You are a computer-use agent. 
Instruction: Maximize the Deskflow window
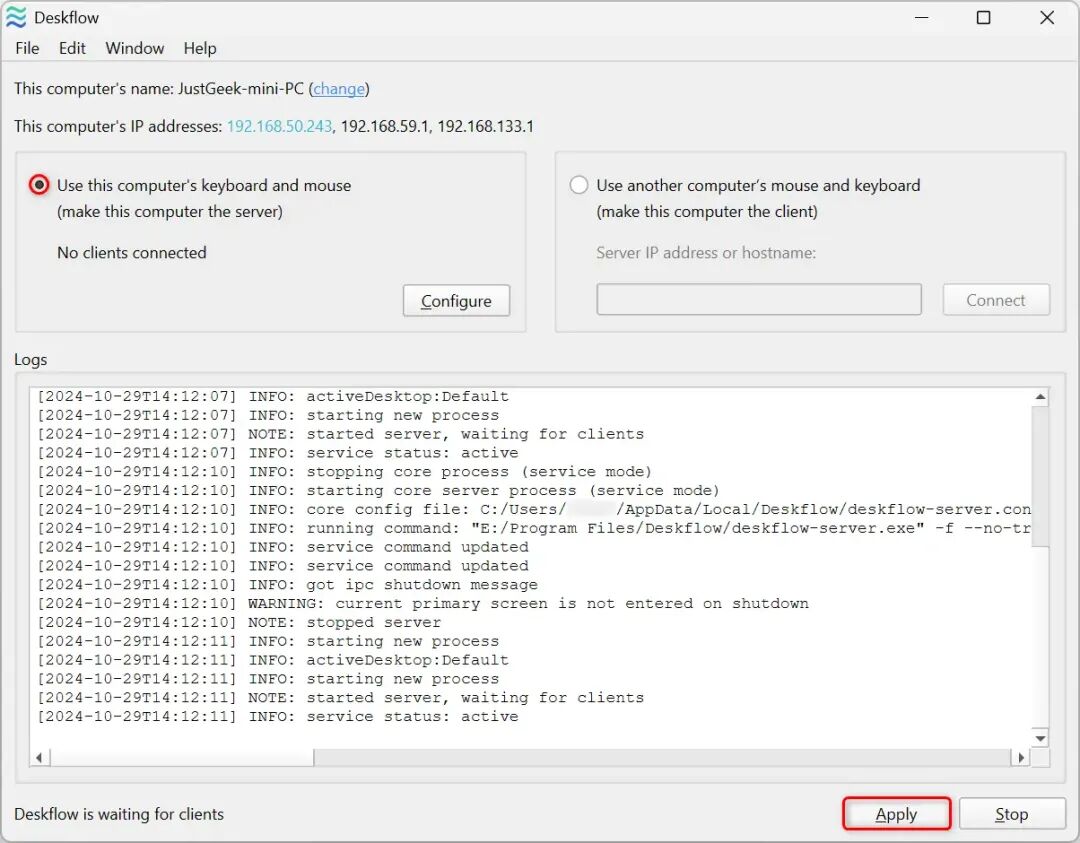tap(984, 17)
